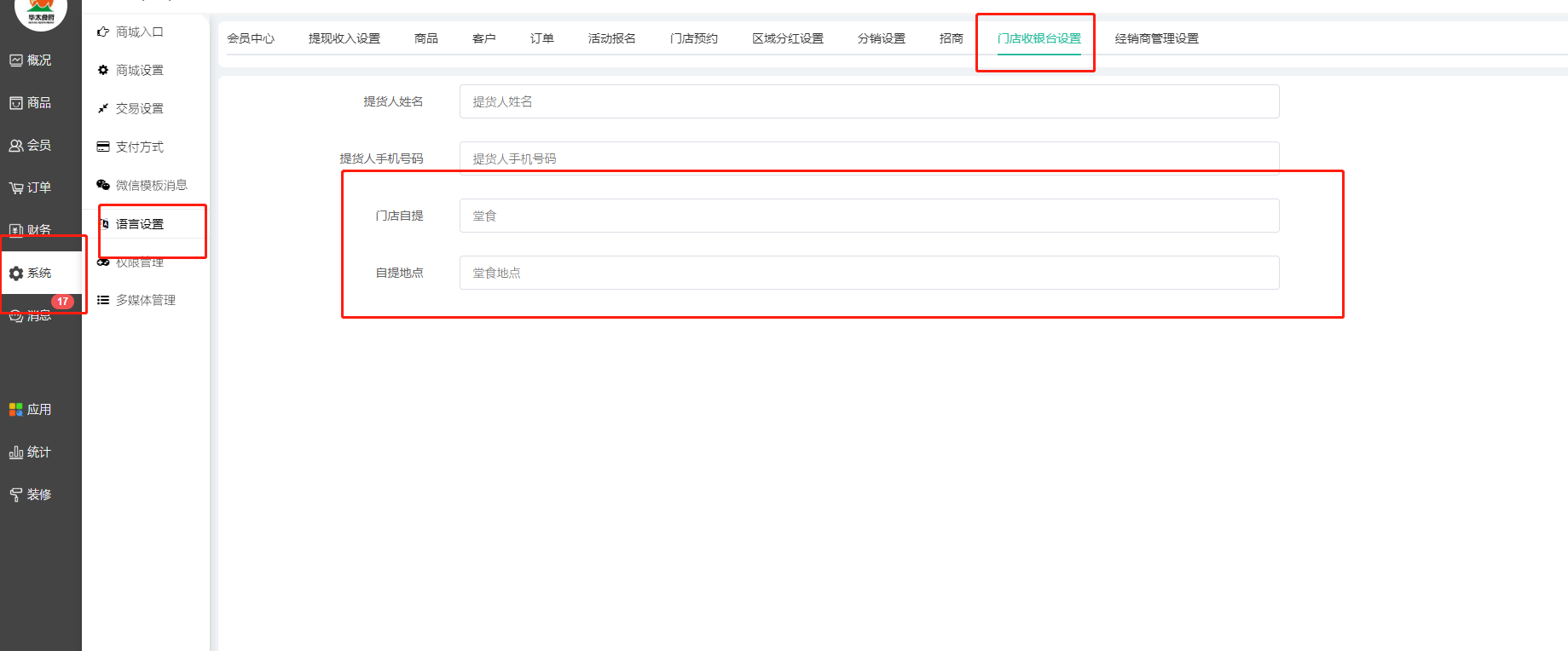Open 支付方式 payment settings

pos(139,147)
